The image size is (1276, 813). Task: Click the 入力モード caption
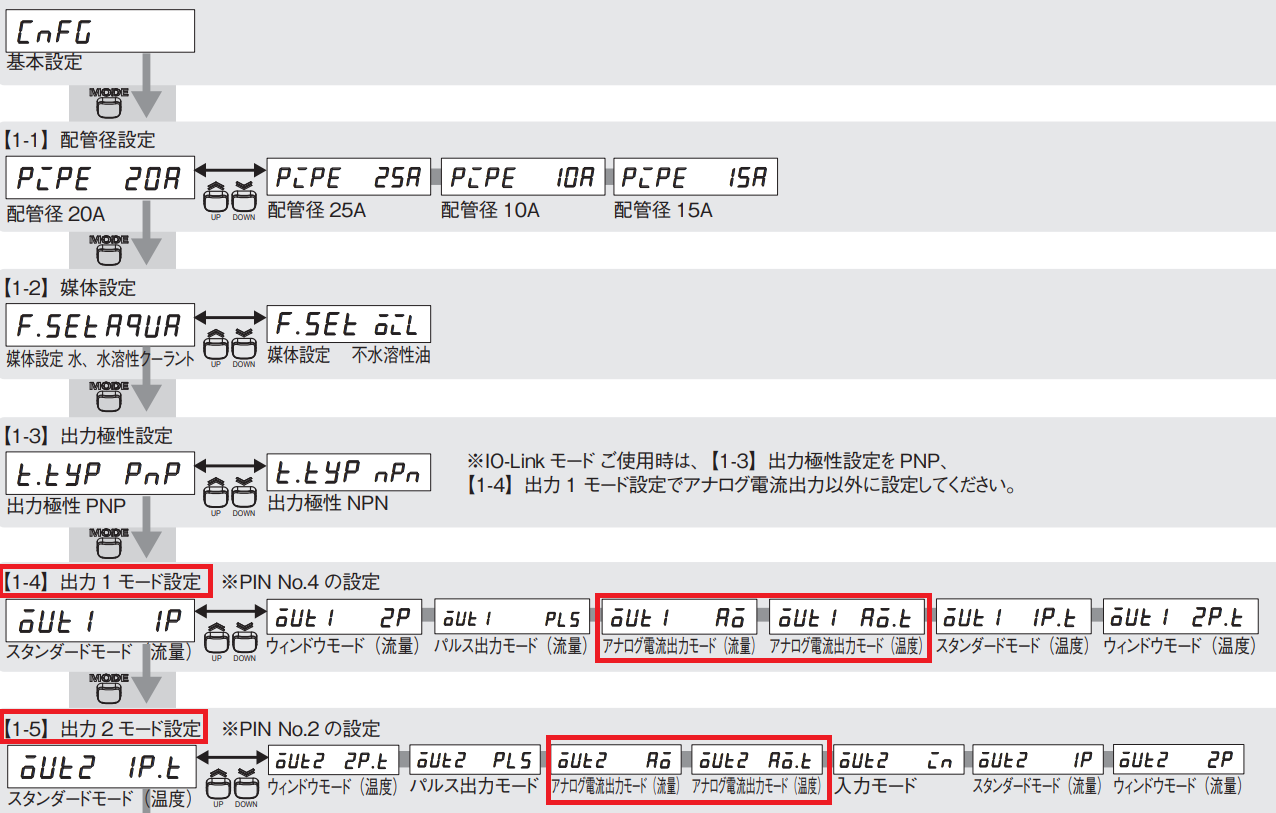coord(876,785)
